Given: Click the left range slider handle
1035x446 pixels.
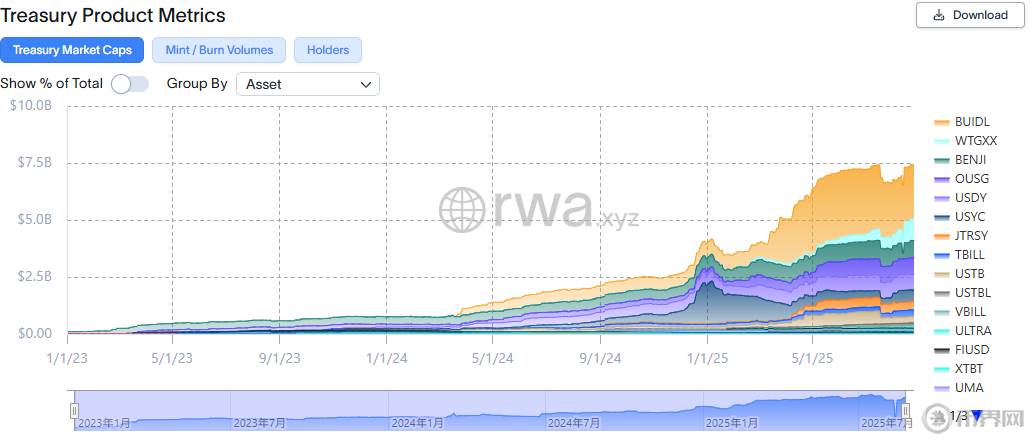Looking at the screenshot, I should [x=73, y=411].
